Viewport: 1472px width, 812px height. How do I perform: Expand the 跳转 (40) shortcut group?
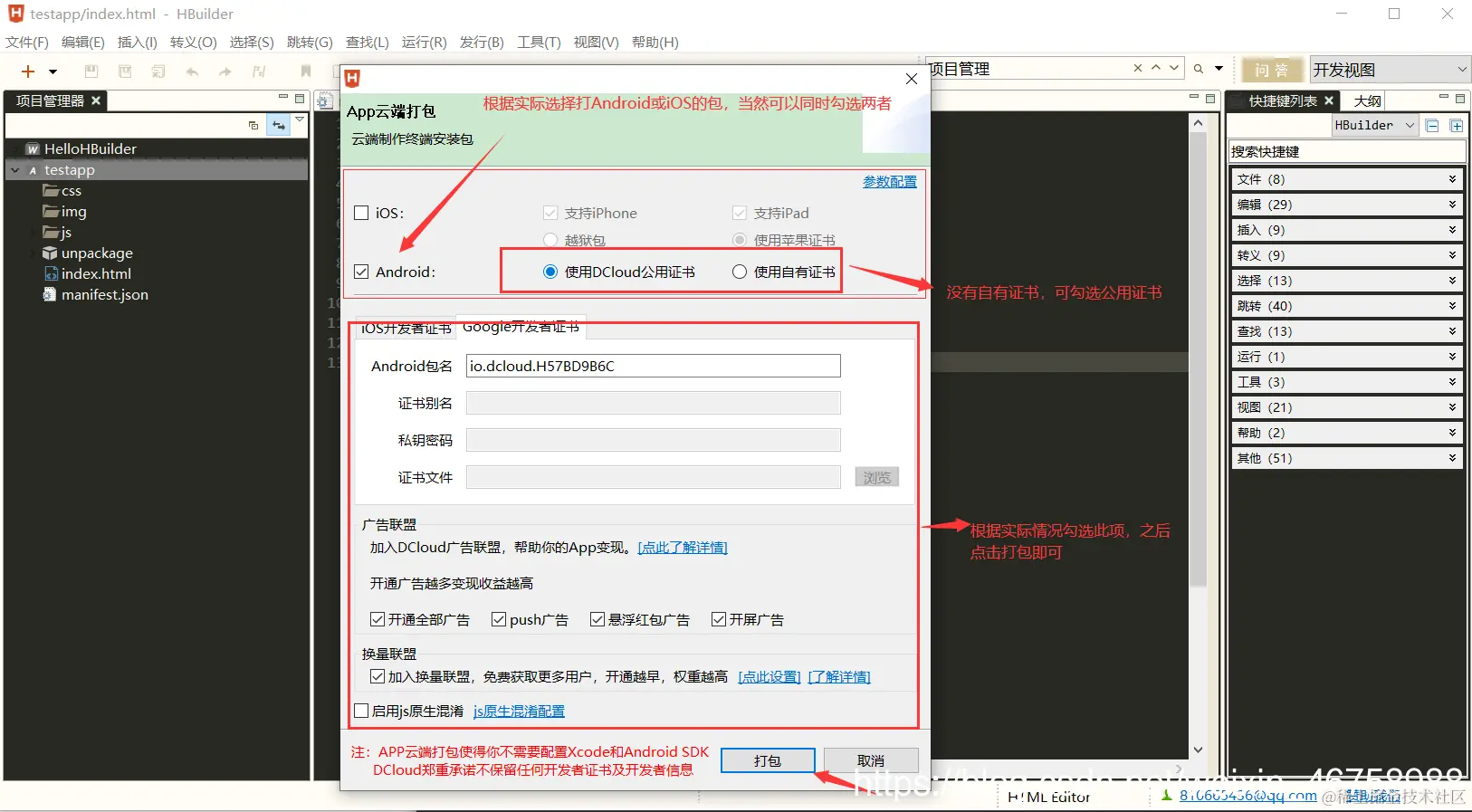[x=1347, y=306]
